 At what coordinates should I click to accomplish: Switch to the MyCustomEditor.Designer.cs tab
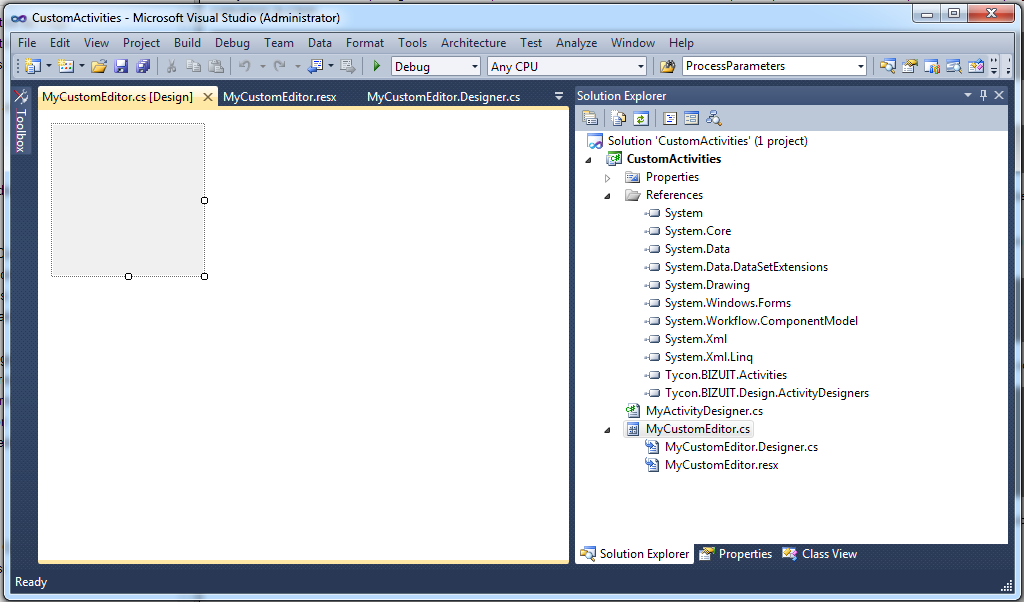click(443, 97)
